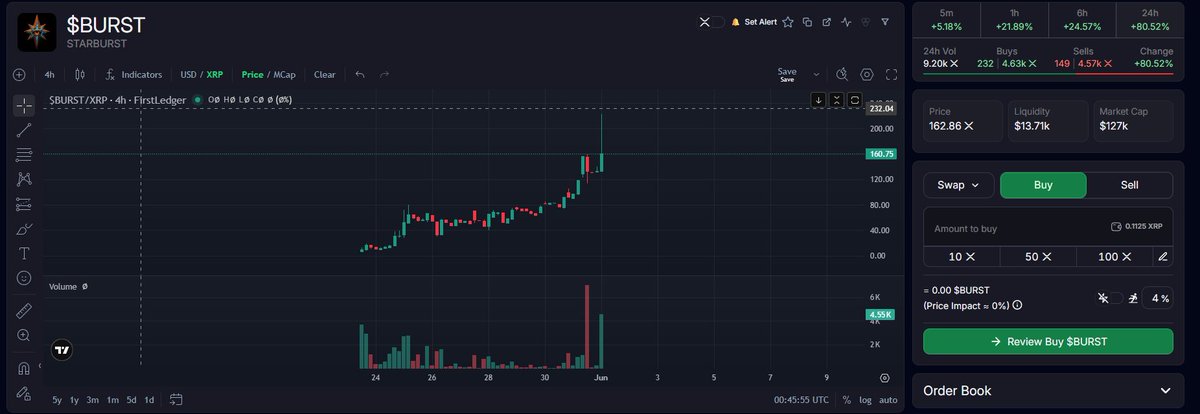Select the pattern drawing tool
Screen dimensions: 1200x414
25,179
